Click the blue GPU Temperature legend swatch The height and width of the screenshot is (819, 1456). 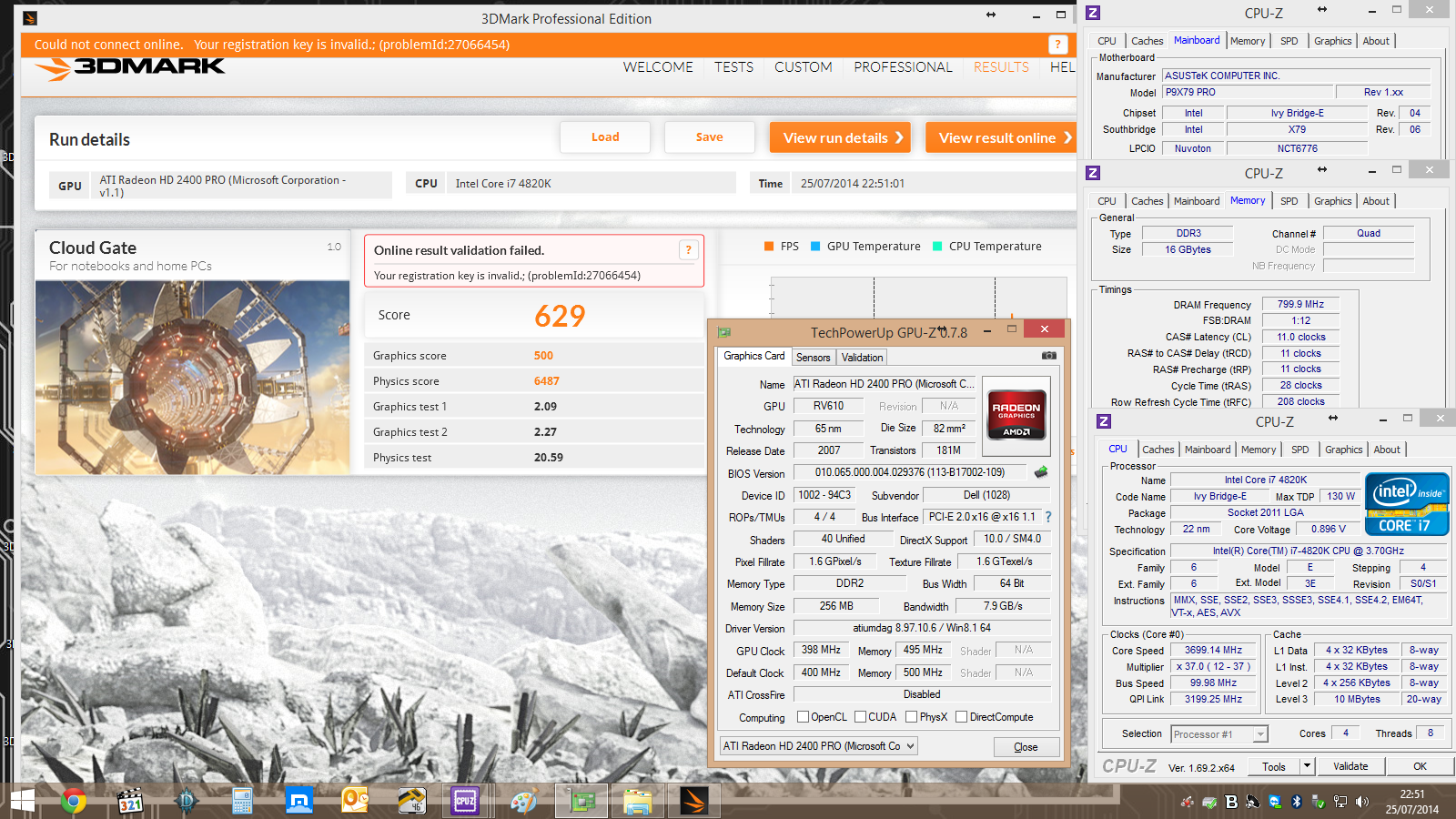click(x=815, y=246)
